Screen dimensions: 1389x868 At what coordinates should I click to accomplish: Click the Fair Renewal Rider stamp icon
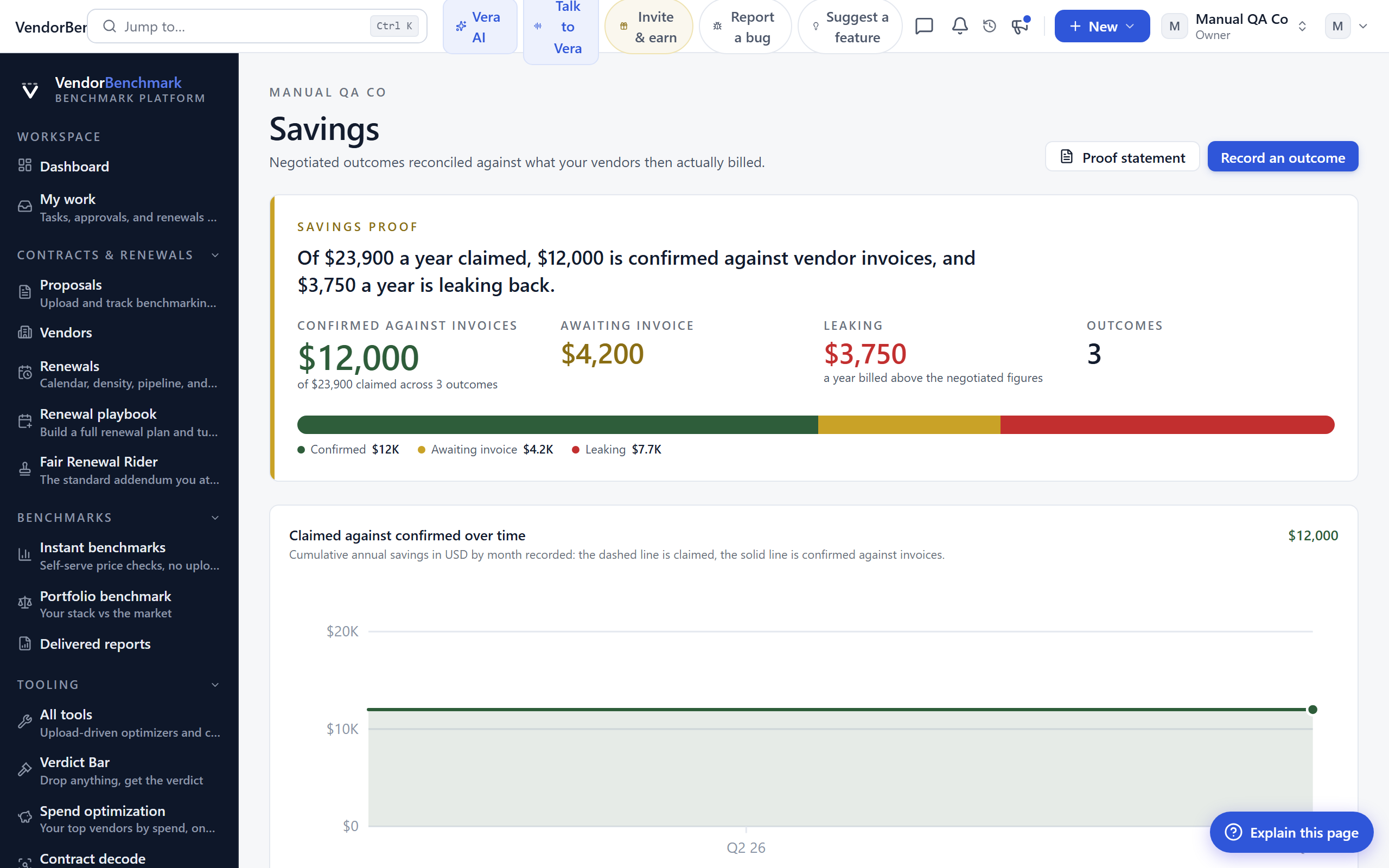[24, 469]
